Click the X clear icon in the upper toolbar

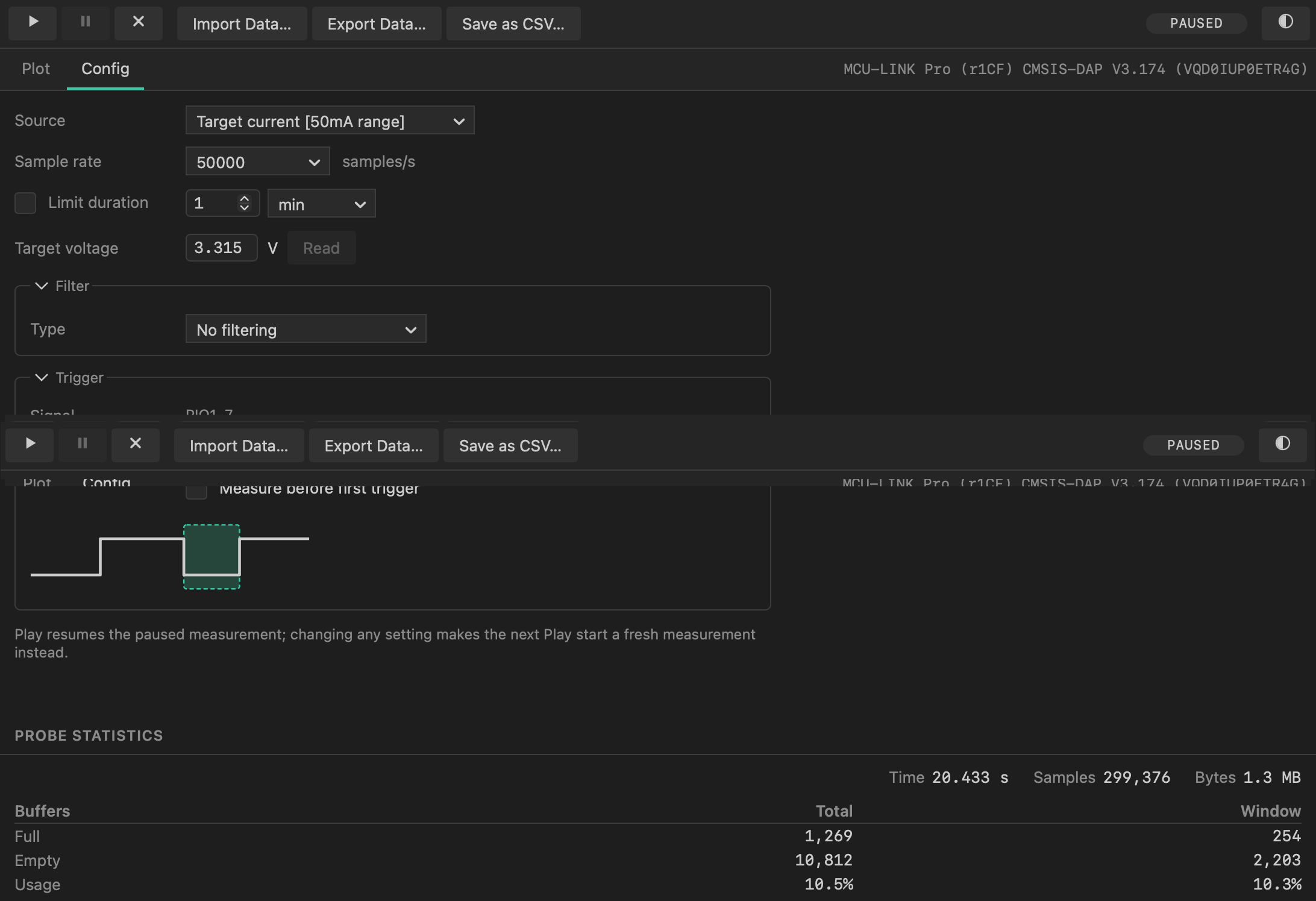click(x=139, y=23)
